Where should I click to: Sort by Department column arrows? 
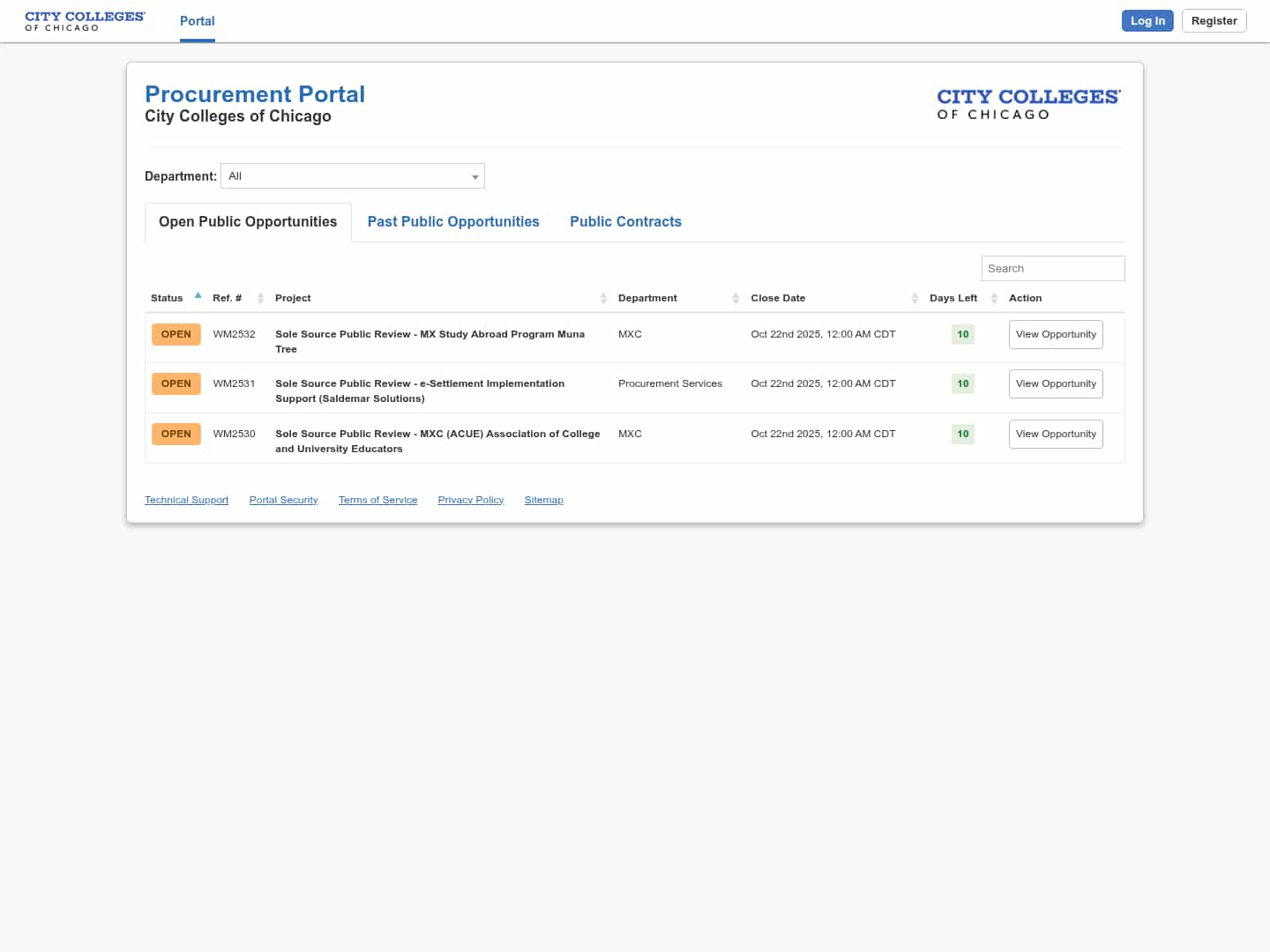click(x=736, y=299)
